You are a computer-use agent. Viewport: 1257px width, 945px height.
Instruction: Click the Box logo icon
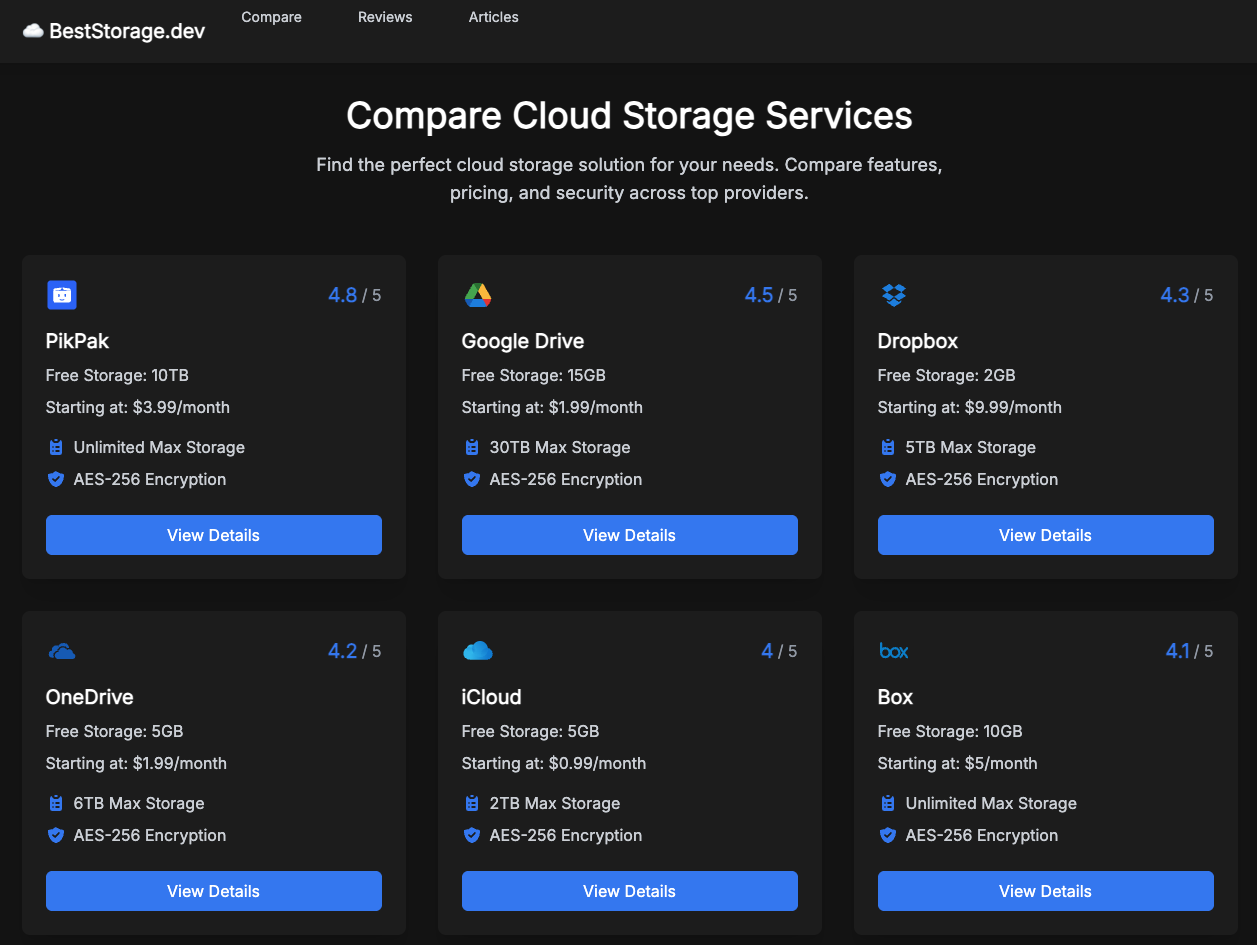894,651
